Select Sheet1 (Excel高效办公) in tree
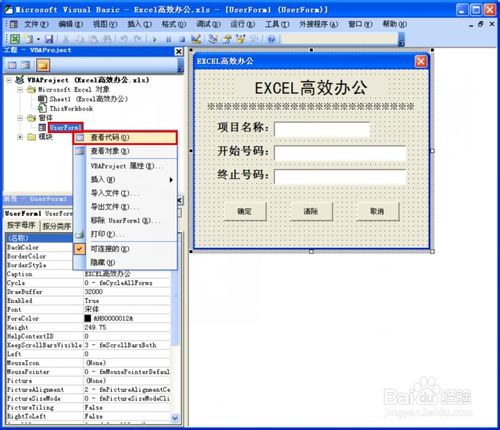The height and width of the screenshot is (430, 500). point(88,99)
